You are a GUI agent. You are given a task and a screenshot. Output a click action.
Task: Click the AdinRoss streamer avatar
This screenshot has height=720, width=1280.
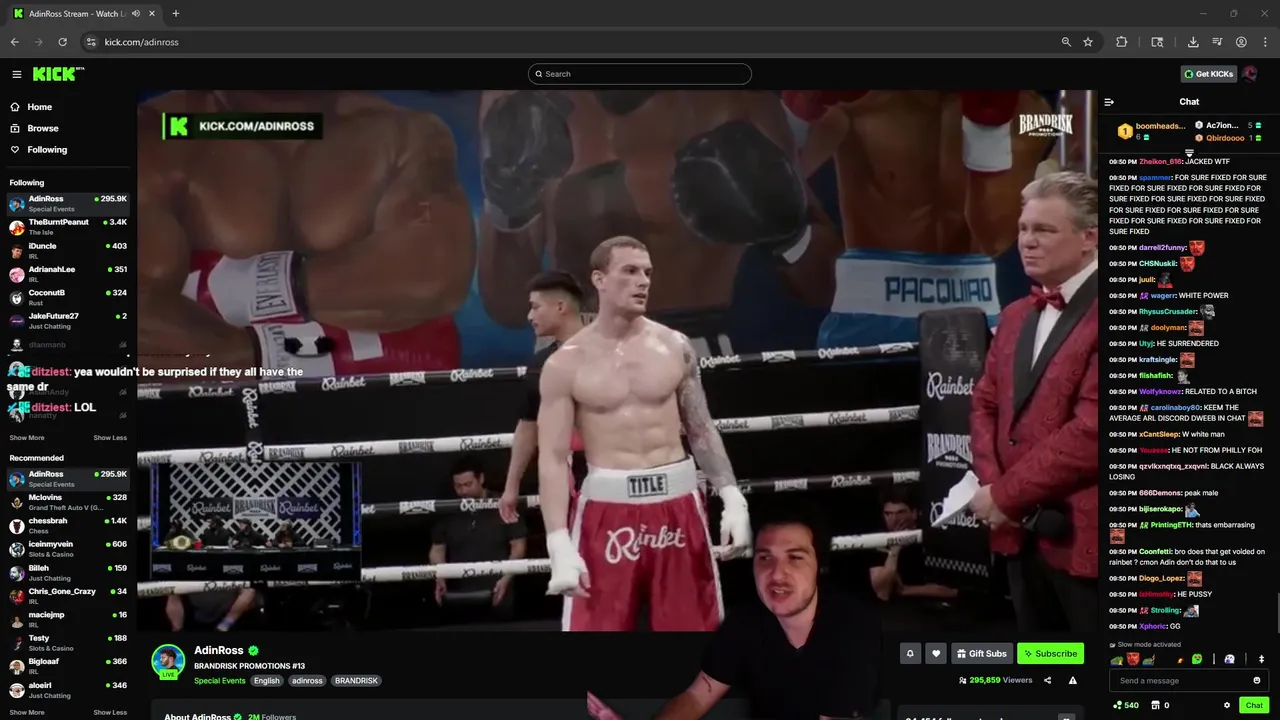coord(168,661)
